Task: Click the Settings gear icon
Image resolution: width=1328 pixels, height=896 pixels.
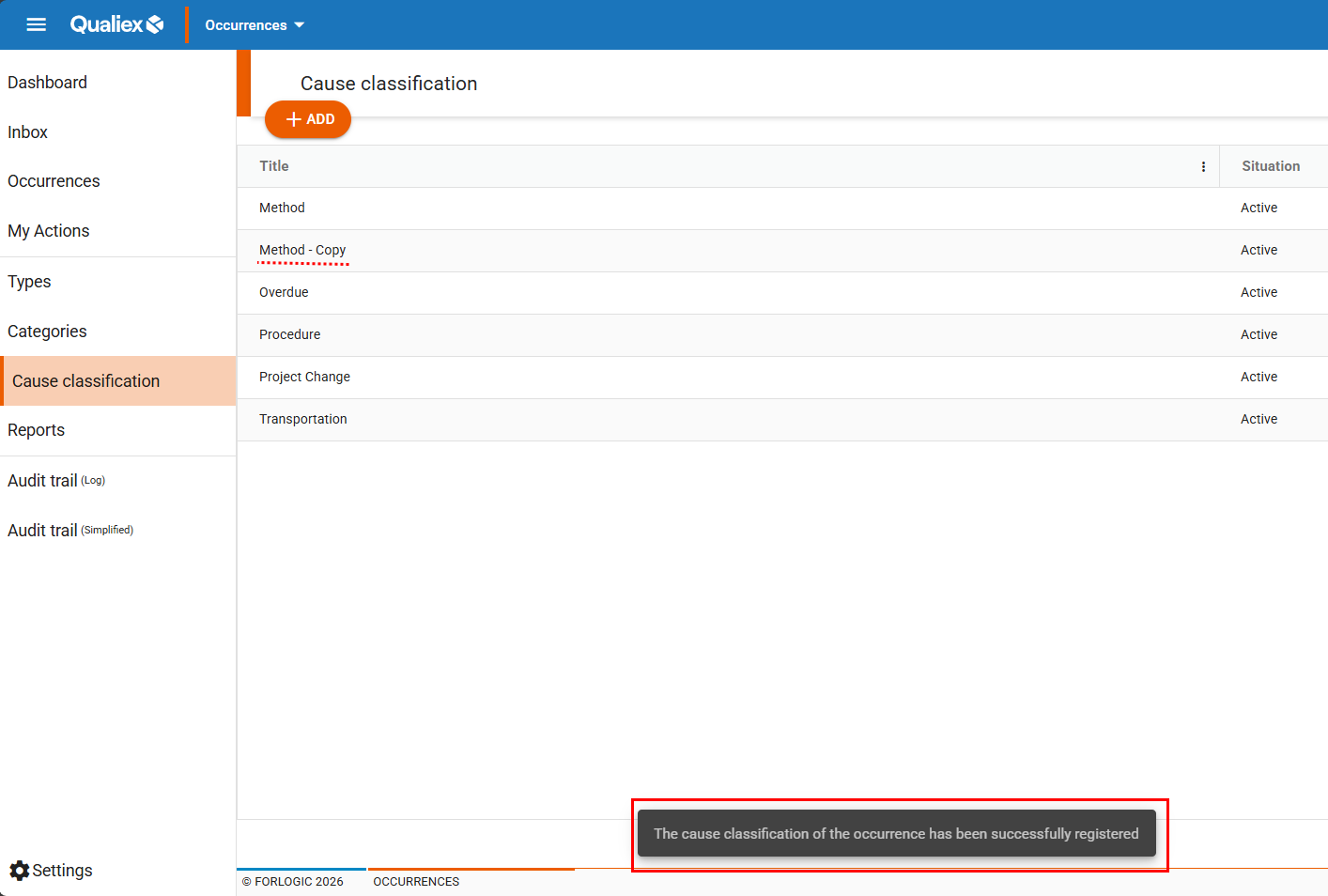Action: point(20,871)
